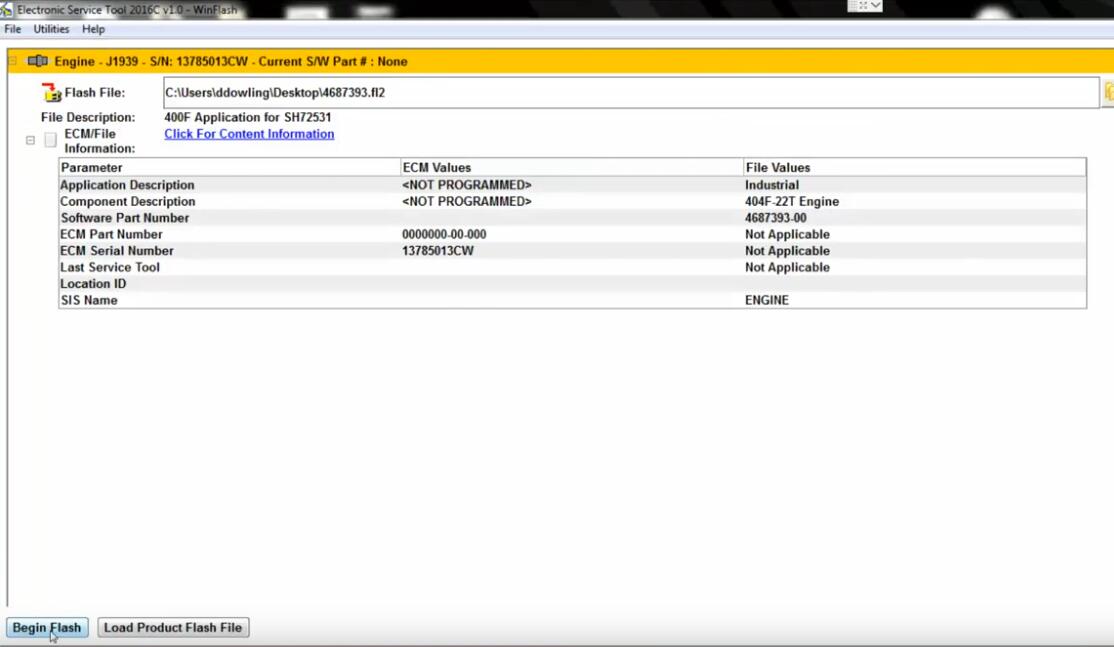Viewport: 1114px width, 647px height.
Task: Select the Last Service Tool row label
Action: [110, 267]
